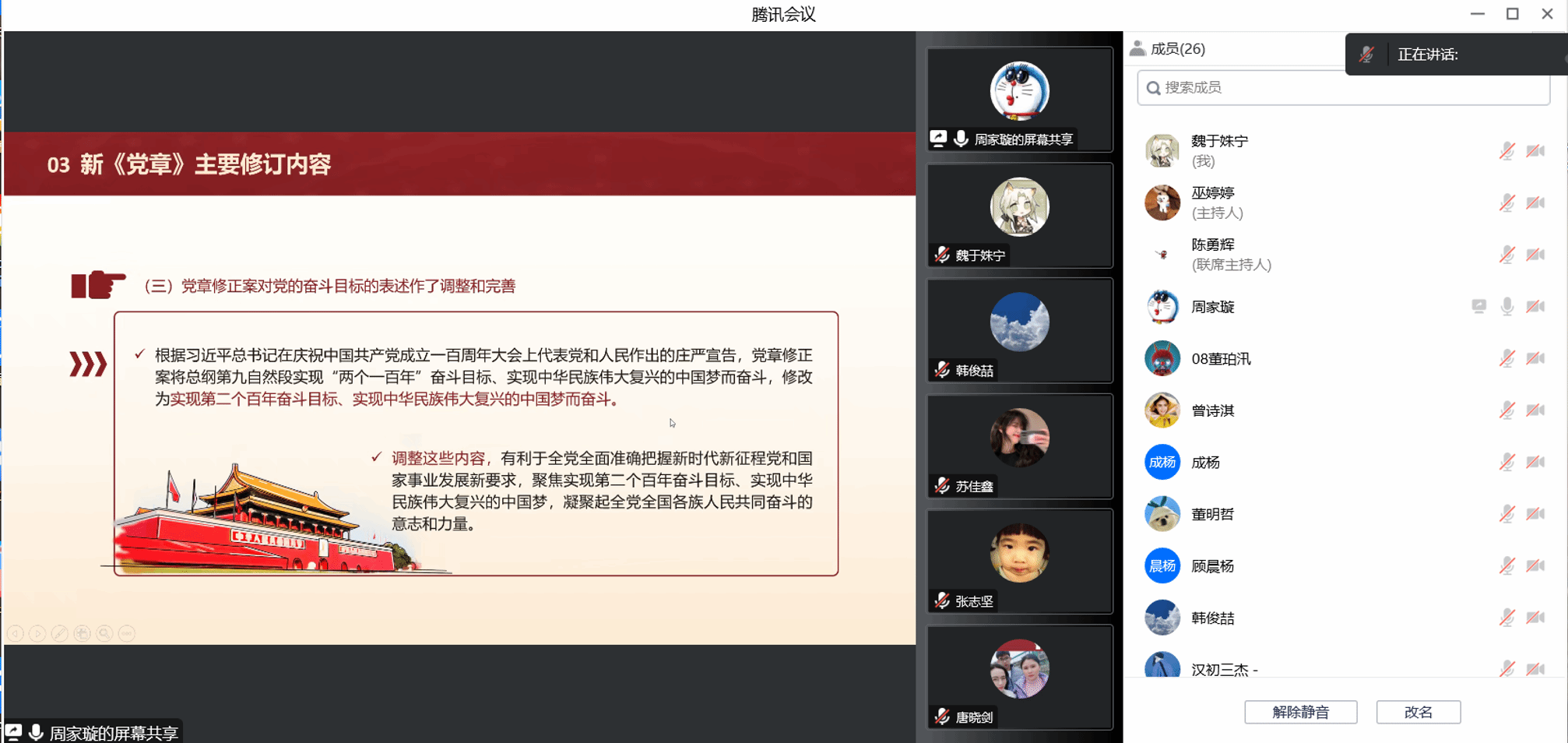Select the 周家璇的屏幕共享 video tile

click(x=1019, y=99)
